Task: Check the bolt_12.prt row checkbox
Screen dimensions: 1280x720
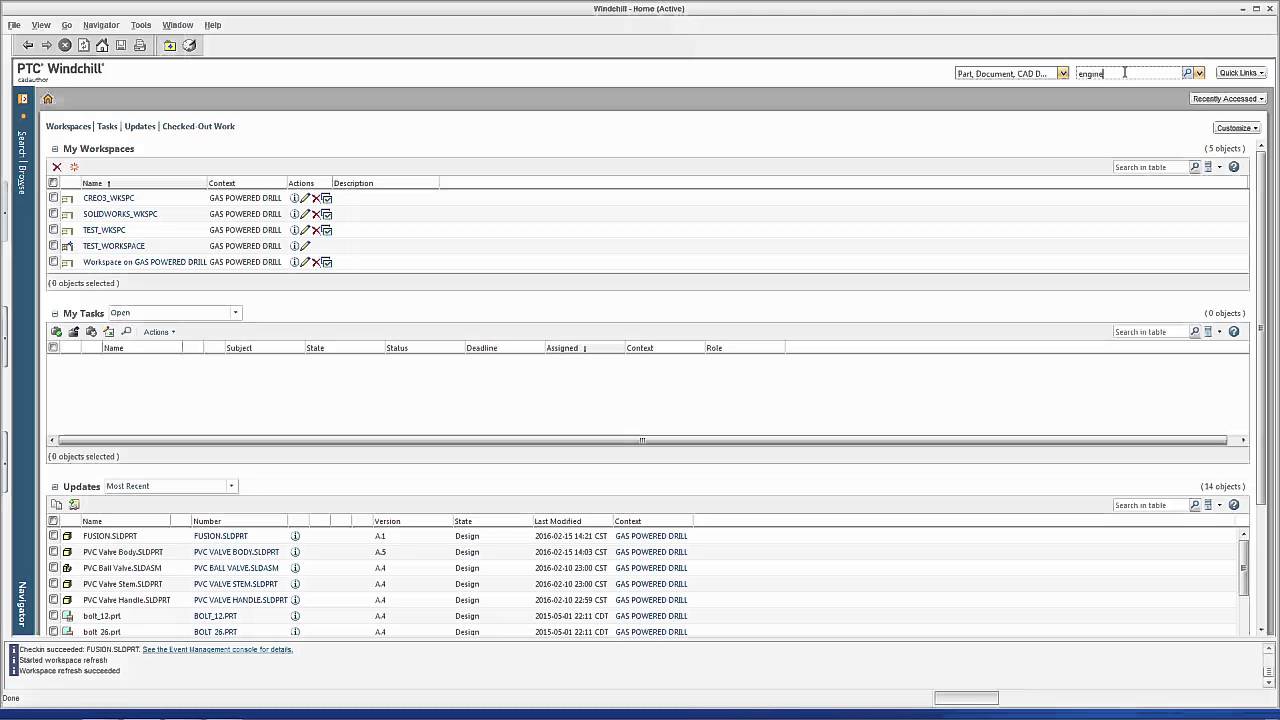Action: (x=54, y=616)
